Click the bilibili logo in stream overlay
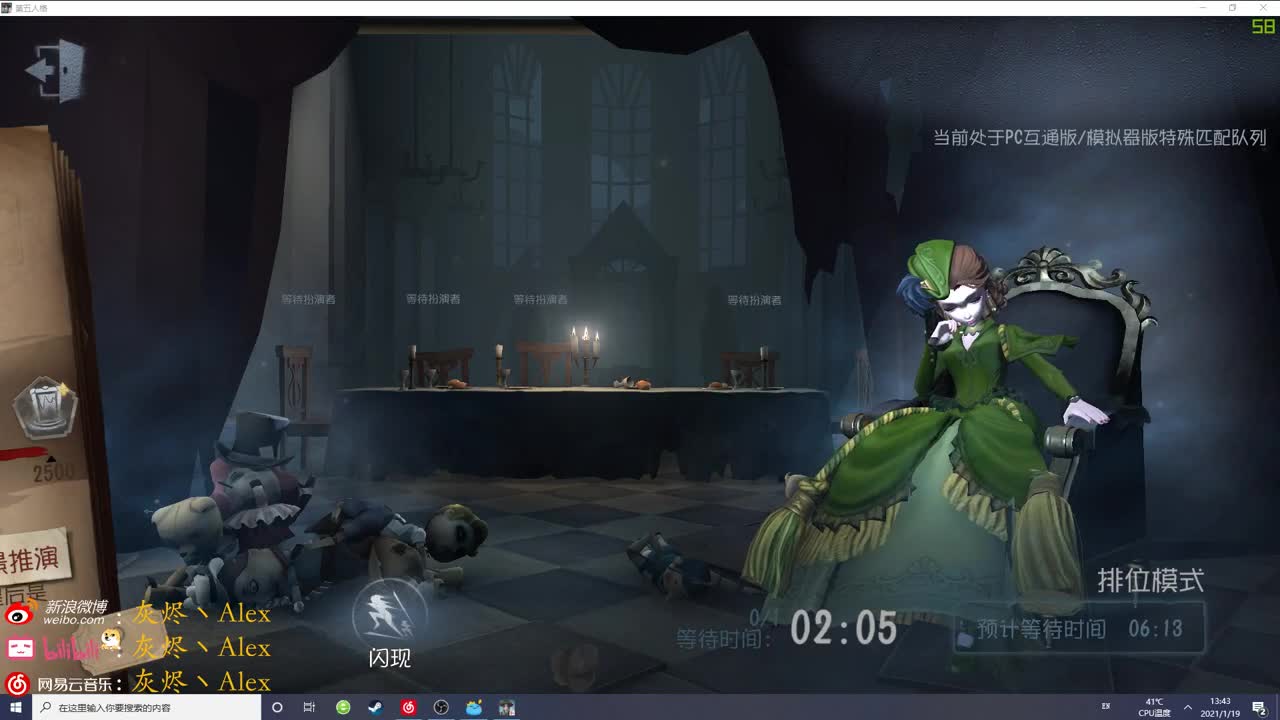Viewport: 1280px width, 720px height. point(20,648)
